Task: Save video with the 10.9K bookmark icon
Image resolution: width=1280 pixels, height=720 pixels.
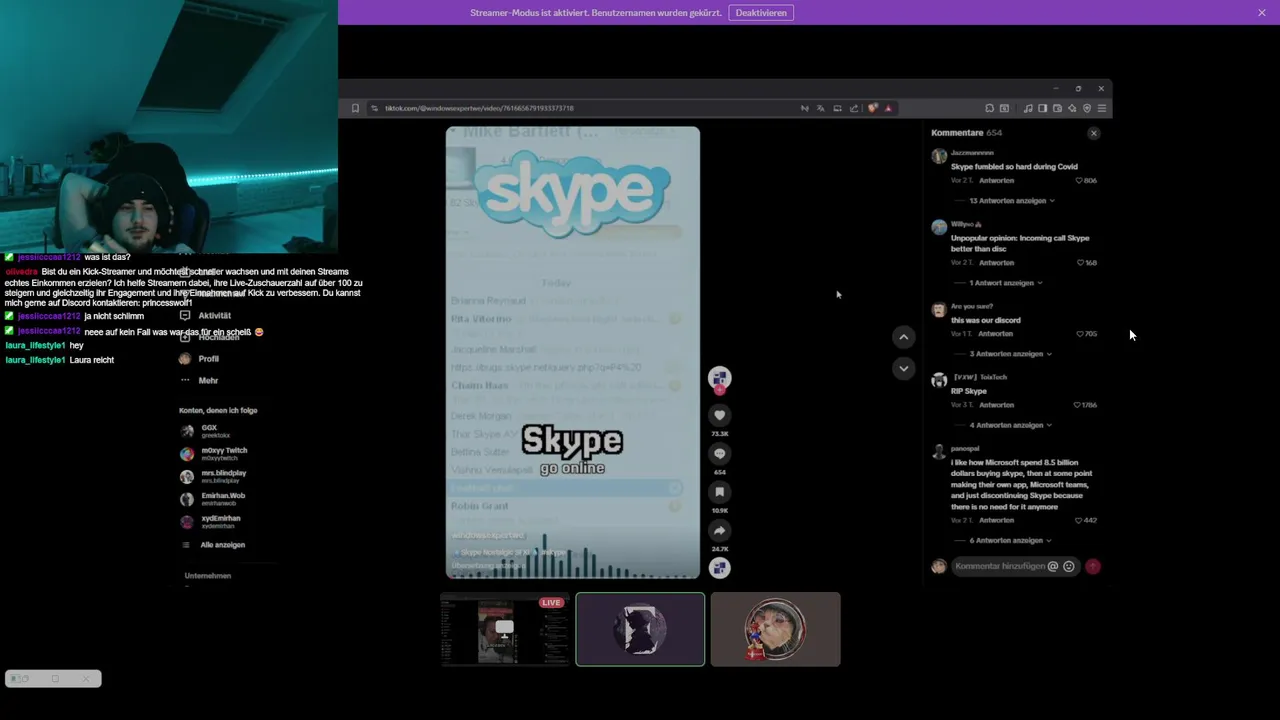Action: [x=719, y=492]
